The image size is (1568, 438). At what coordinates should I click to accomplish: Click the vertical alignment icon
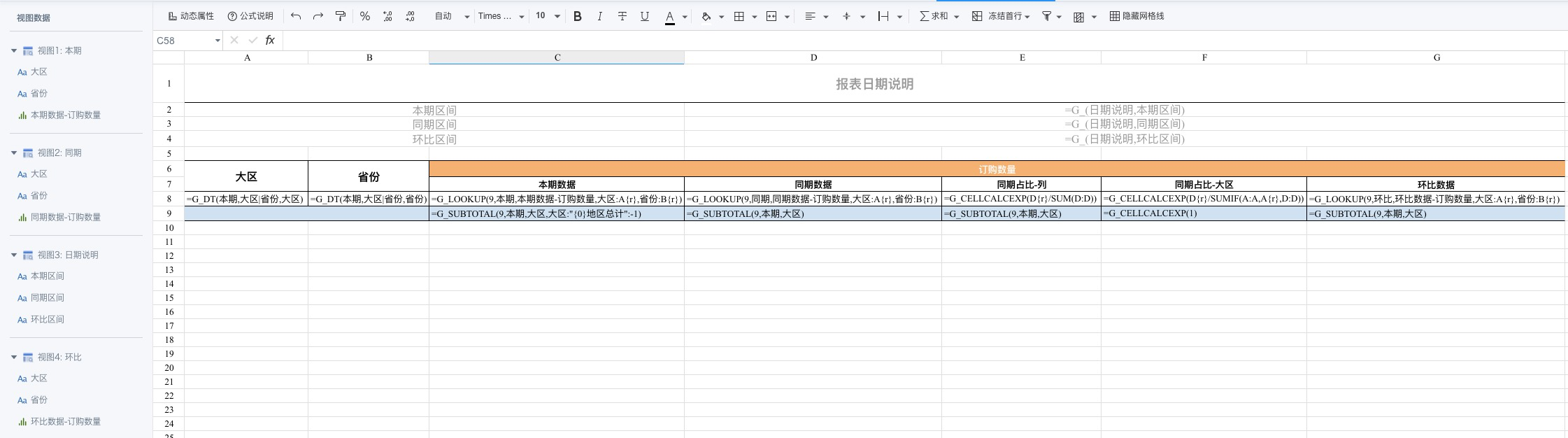point(847,16)
